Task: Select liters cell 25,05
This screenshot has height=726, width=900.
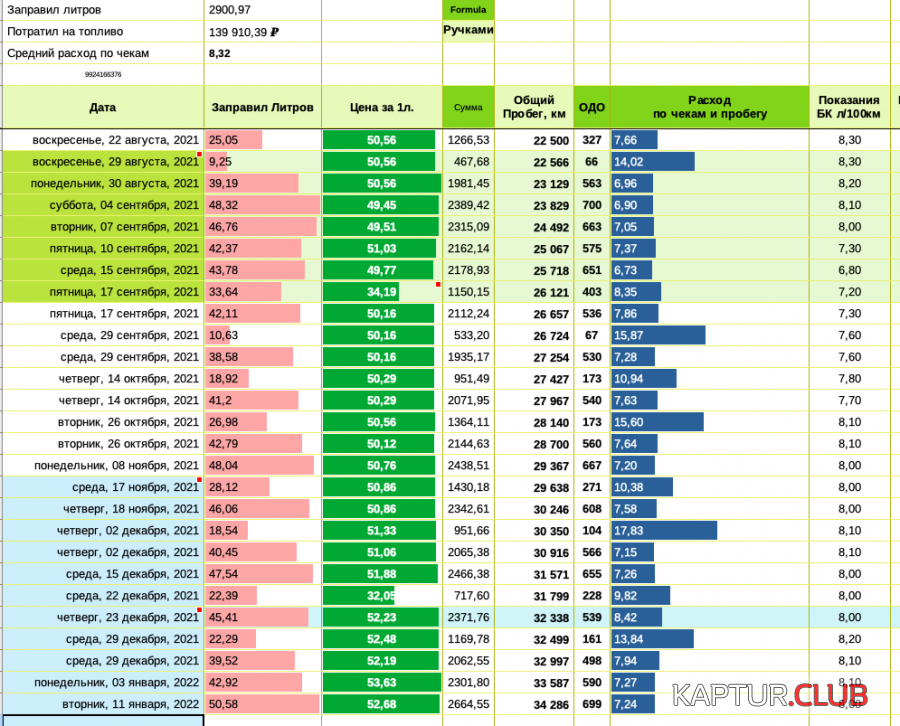Action: pos(263,140)
